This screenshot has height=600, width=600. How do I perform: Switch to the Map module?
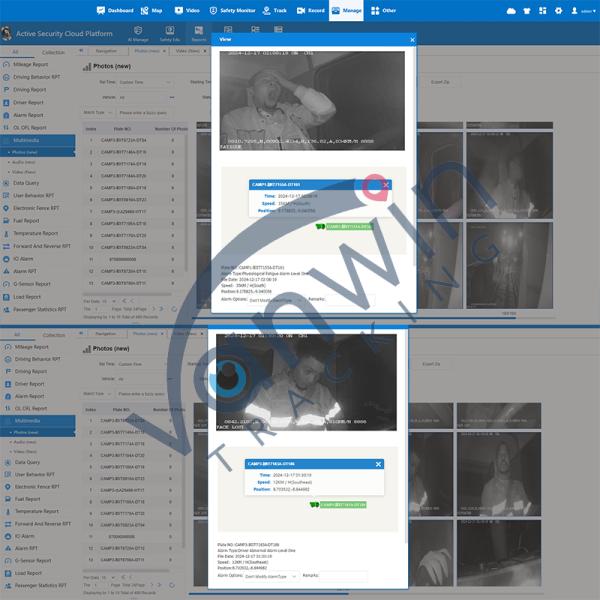(x=152, y=10)
